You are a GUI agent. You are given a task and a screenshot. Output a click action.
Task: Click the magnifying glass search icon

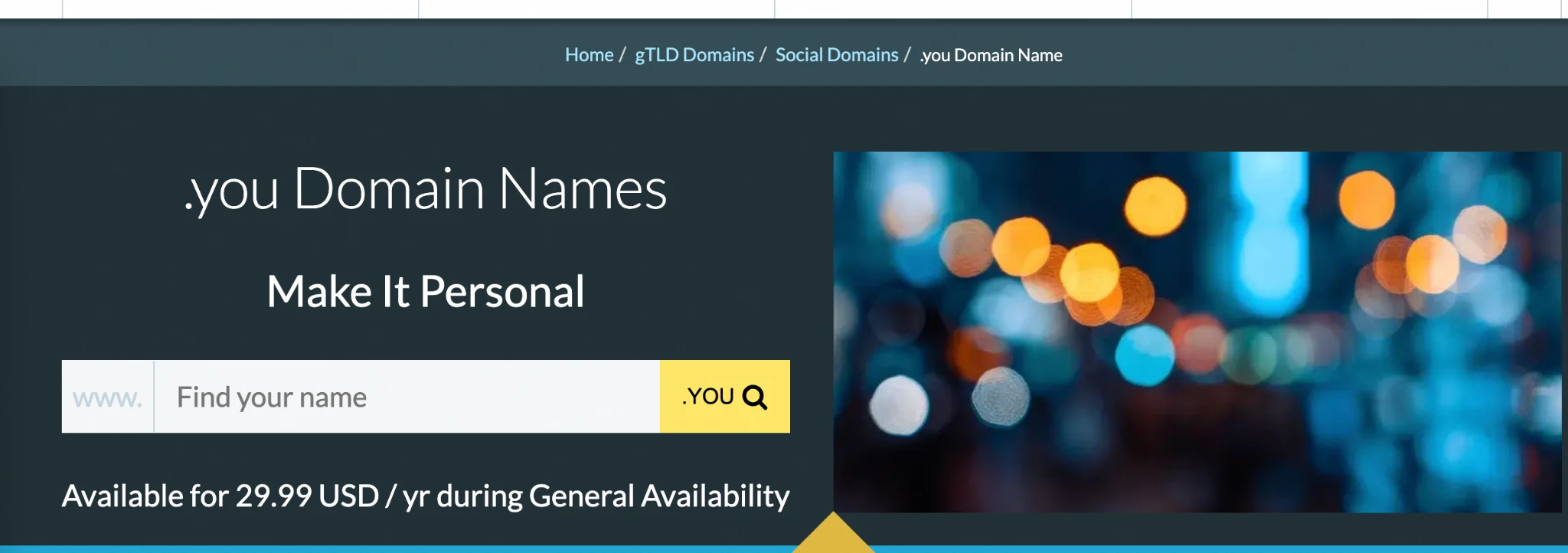pyautogui.click(x=754, y=398)
